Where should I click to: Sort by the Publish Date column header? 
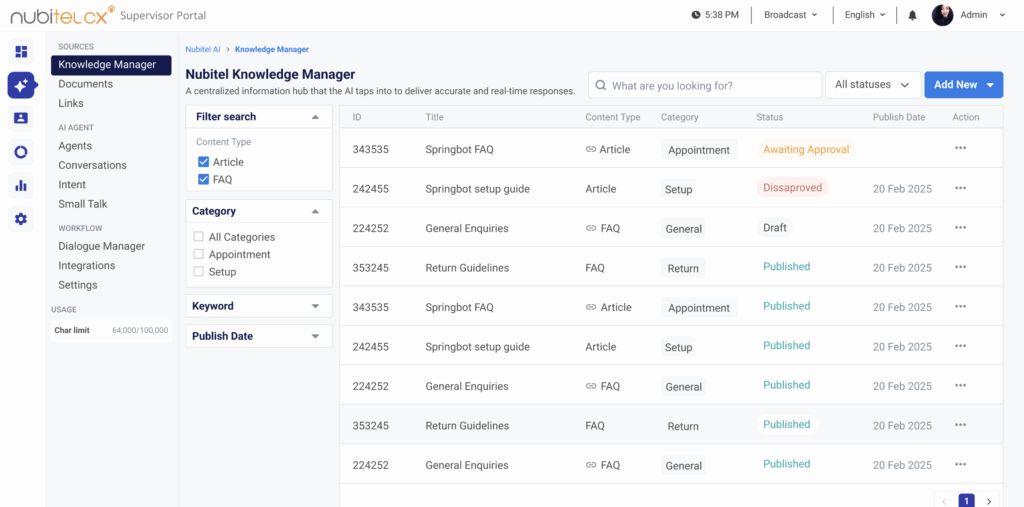pyautogui.click(x=901, y=117)
